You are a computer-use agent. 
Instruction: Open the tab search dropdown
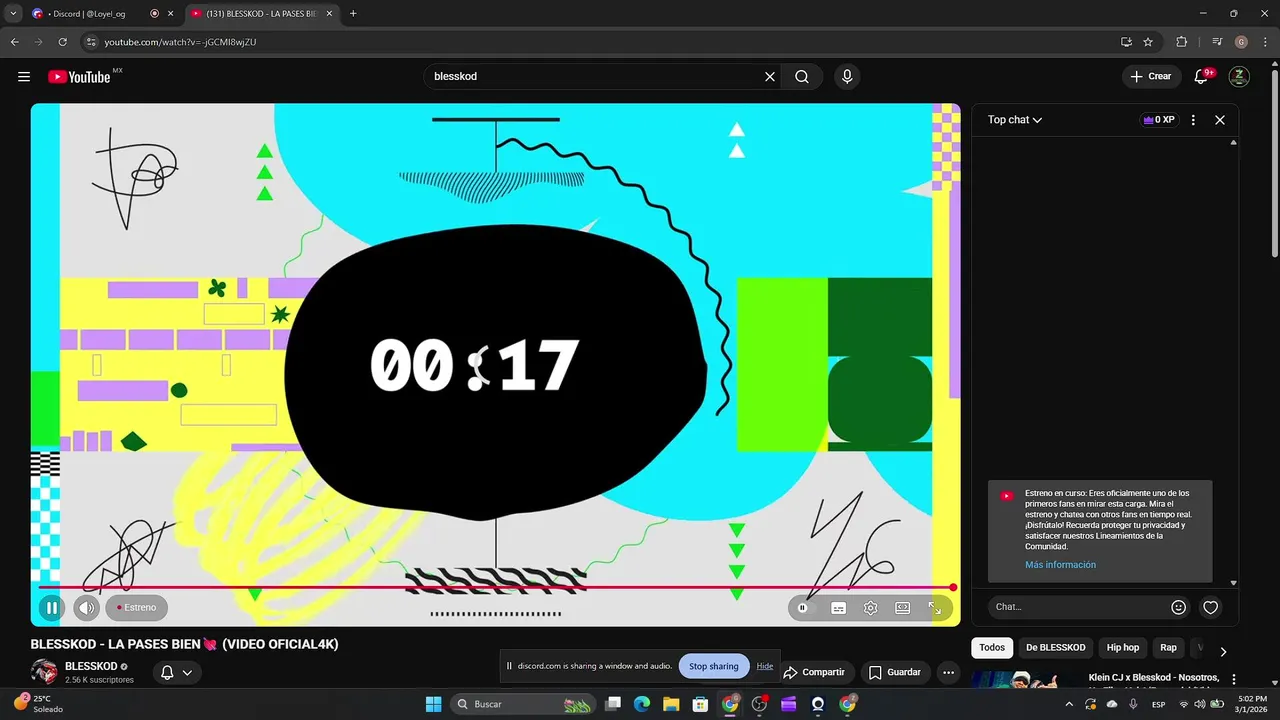[13, 14]
